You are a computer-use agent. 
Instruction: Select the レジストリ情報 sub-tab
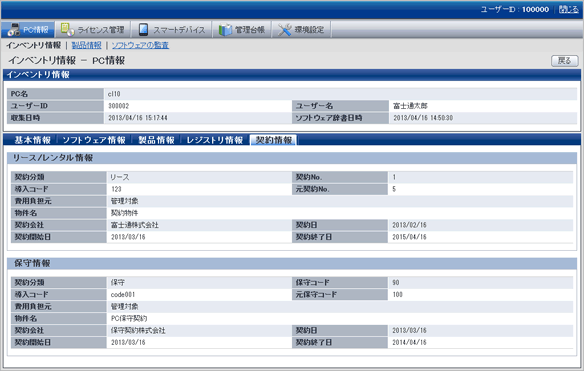[x=215, y=140]
